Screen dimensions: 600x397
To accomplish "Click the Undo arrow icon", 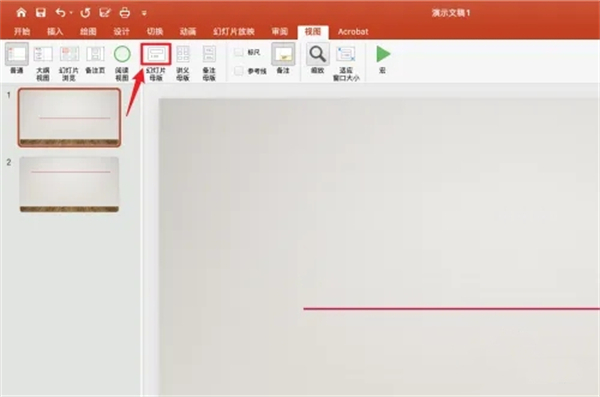I will pyautogui.click(x=60, y=13).
